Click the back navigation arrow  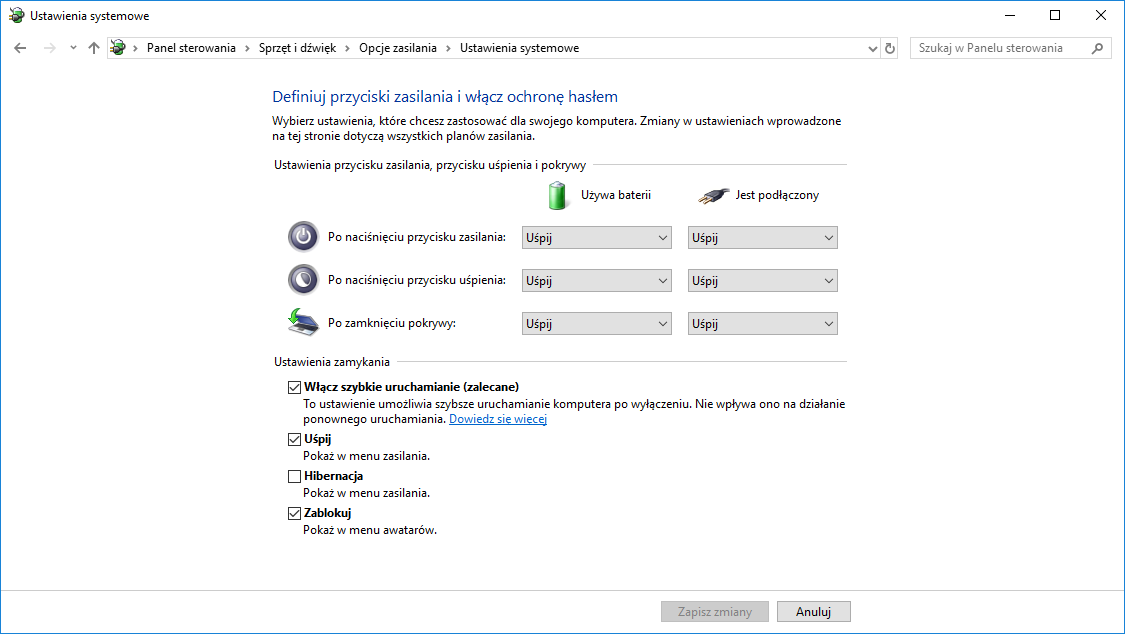20,48
